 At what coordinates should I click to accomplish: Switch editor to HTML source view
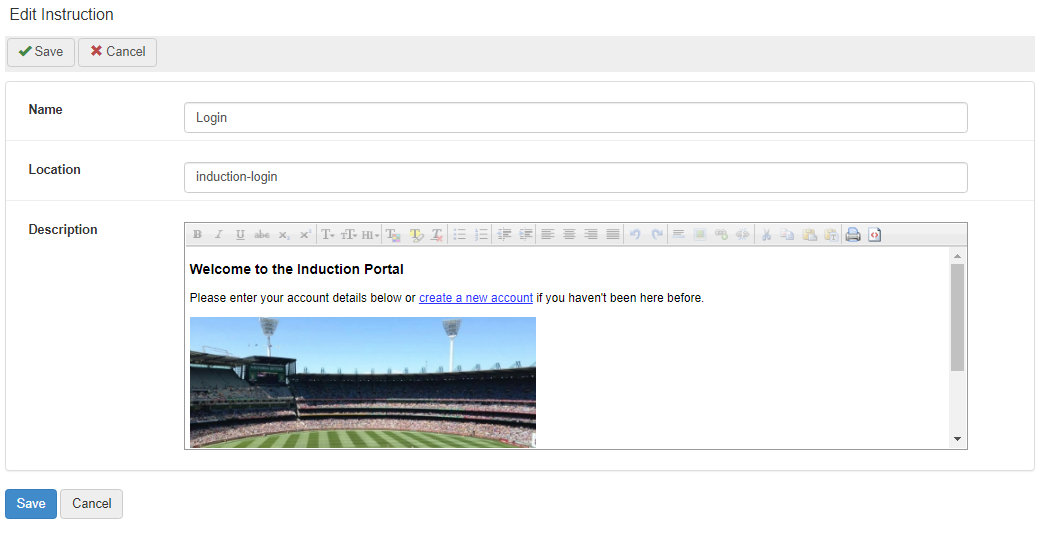(x=875, y=235)
